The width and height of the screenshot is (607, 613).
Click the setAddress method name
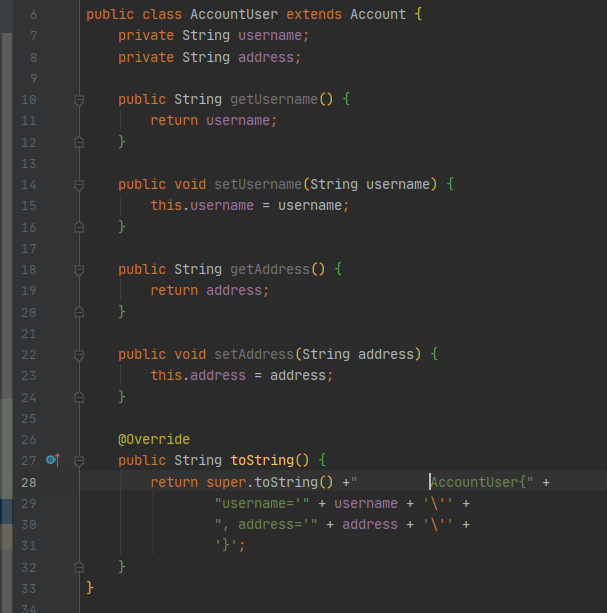click(254, 354)
